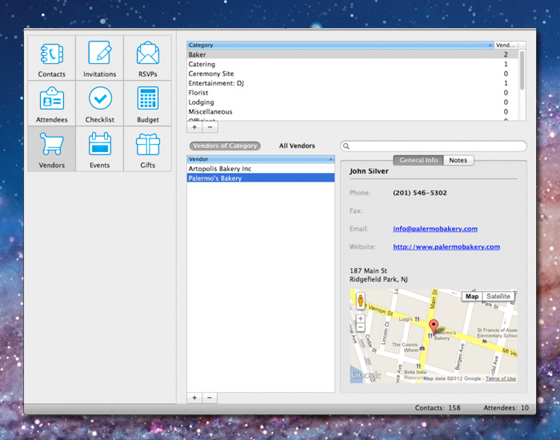Select the Ceremony Site category row

352,74
